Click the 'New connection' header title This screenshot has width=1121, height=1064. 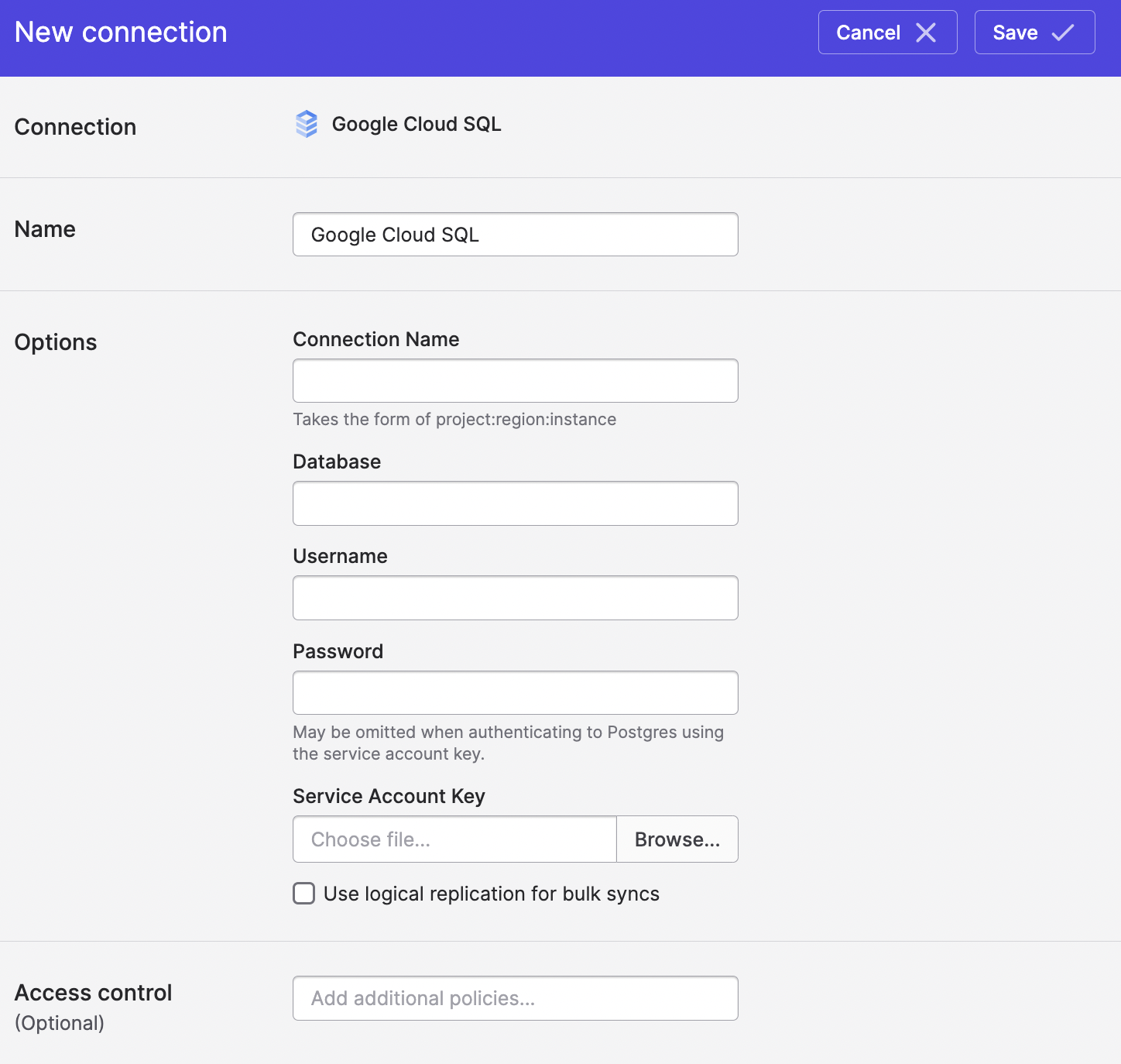[x=121, y=33]
